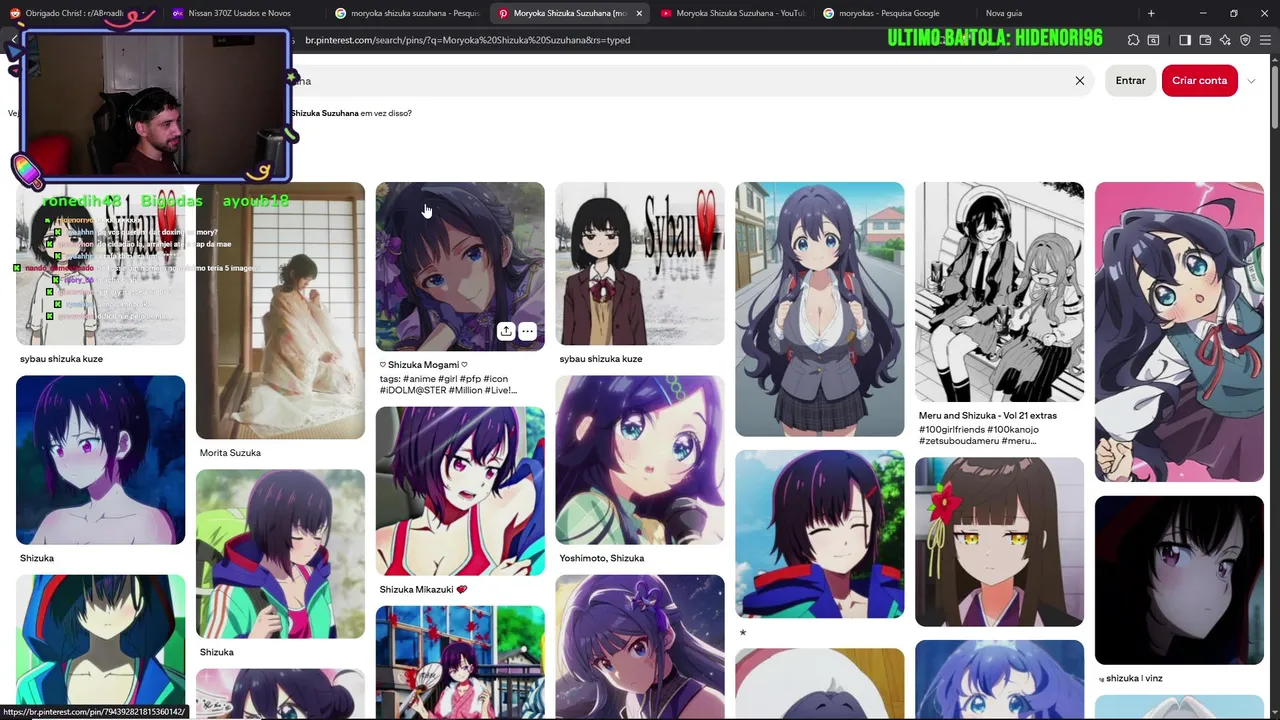Viewport: 1280px width, 720px height.
Task: Open the browser extensions puzzle icon
Action: click(x=1133, y=40)
